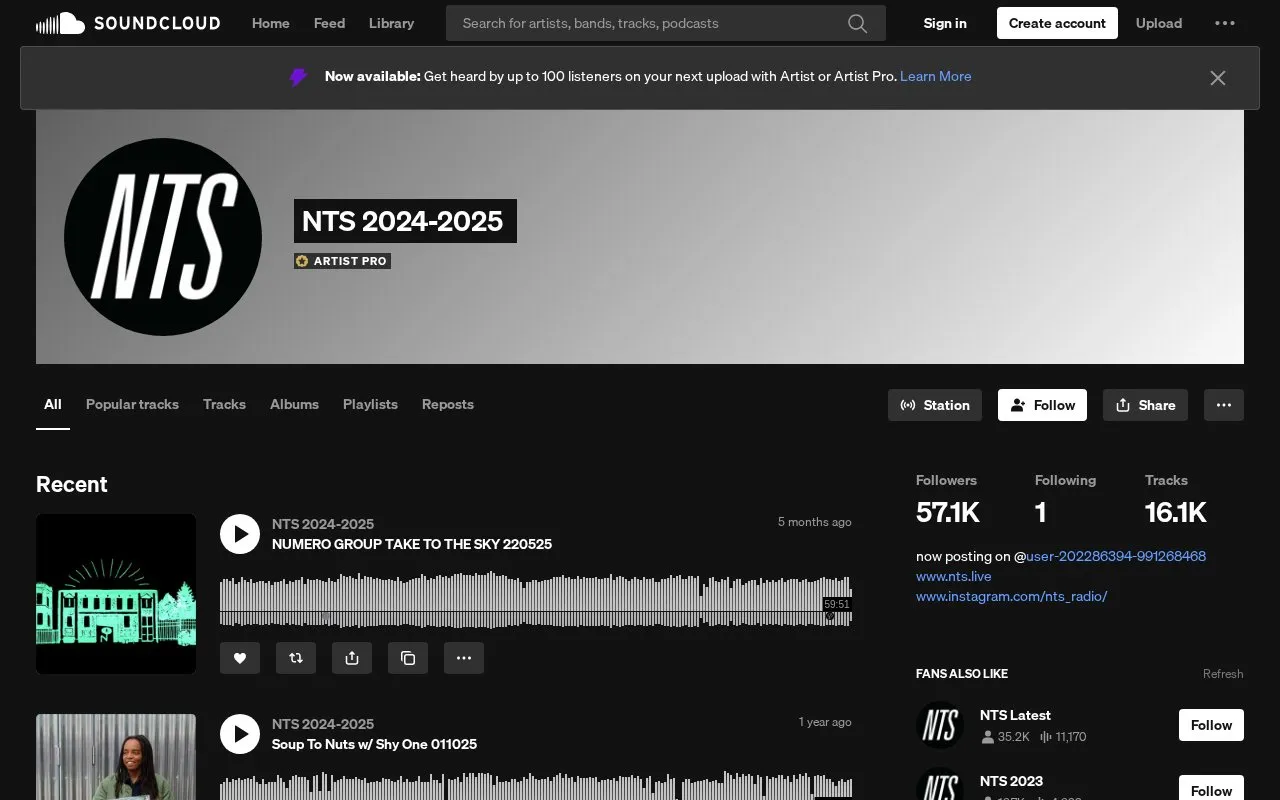Open the profile more actions menu
The height and width of the screenshot is (800, 1280).
pos(1224,405)
